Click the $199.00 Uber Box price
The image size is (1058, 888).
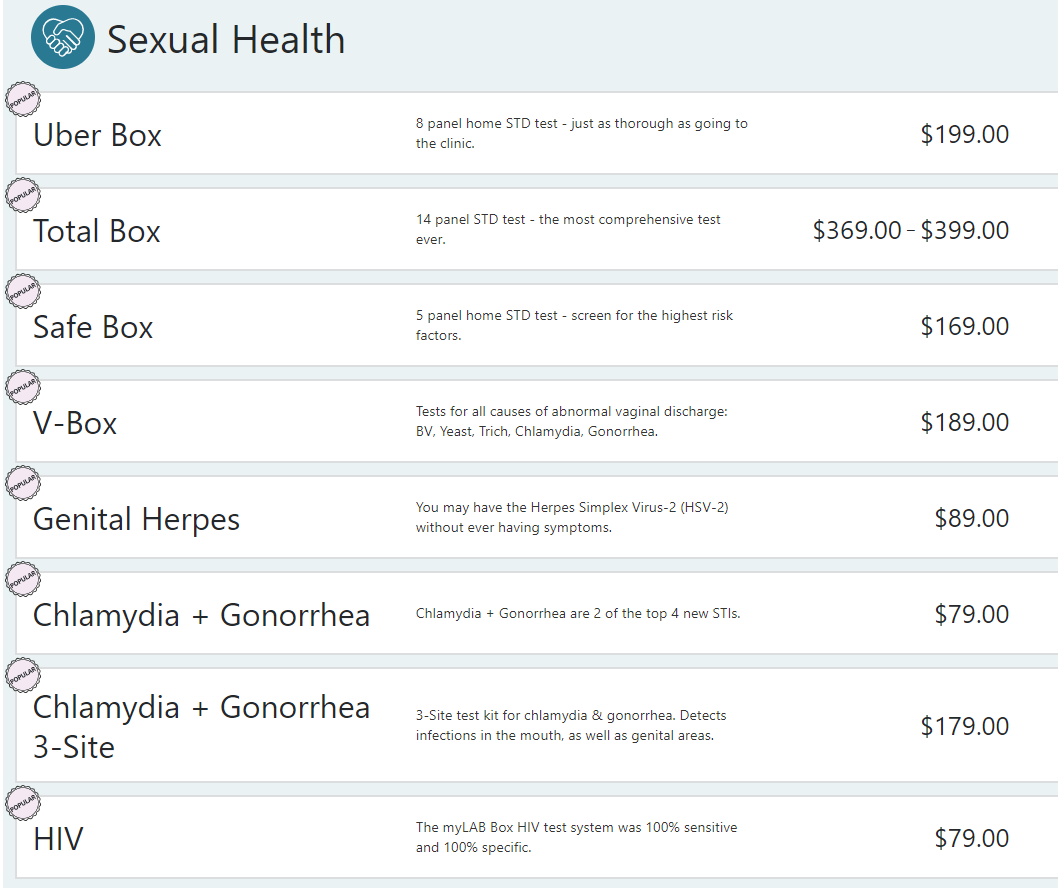pyautogui.click(x=964, y=135)
